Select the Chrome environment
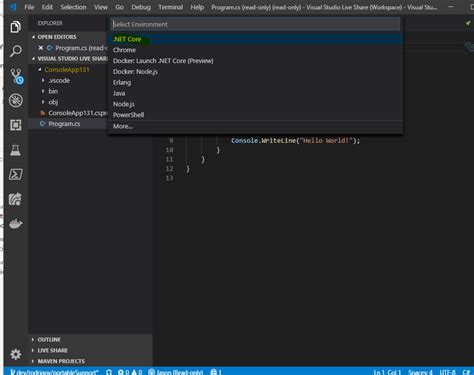 click(x=255, y=50)
